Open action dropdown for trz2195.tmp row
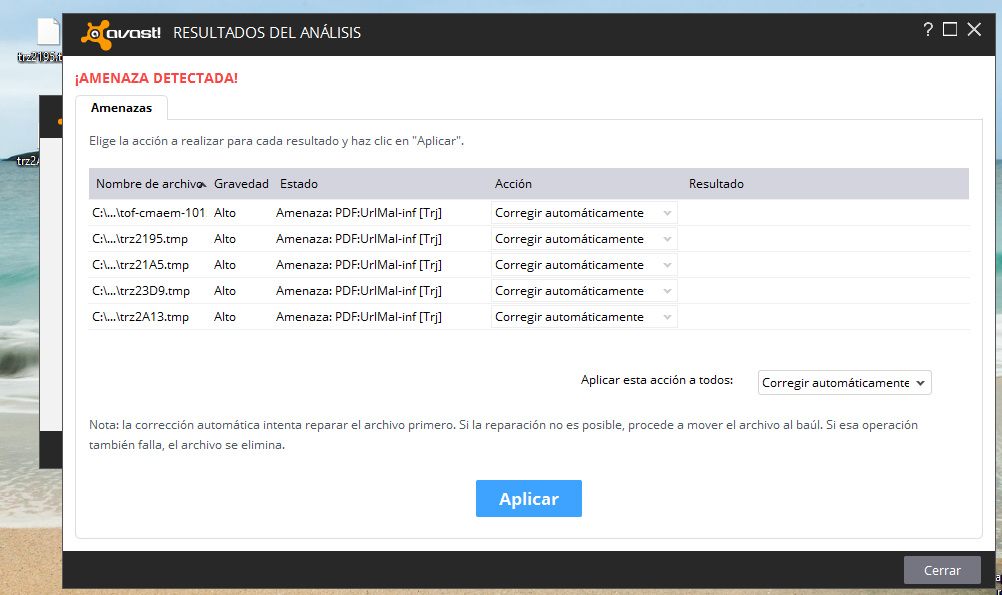Image resolution: width=1002 pixels, height=595 pixels. (x=584, y=239)
